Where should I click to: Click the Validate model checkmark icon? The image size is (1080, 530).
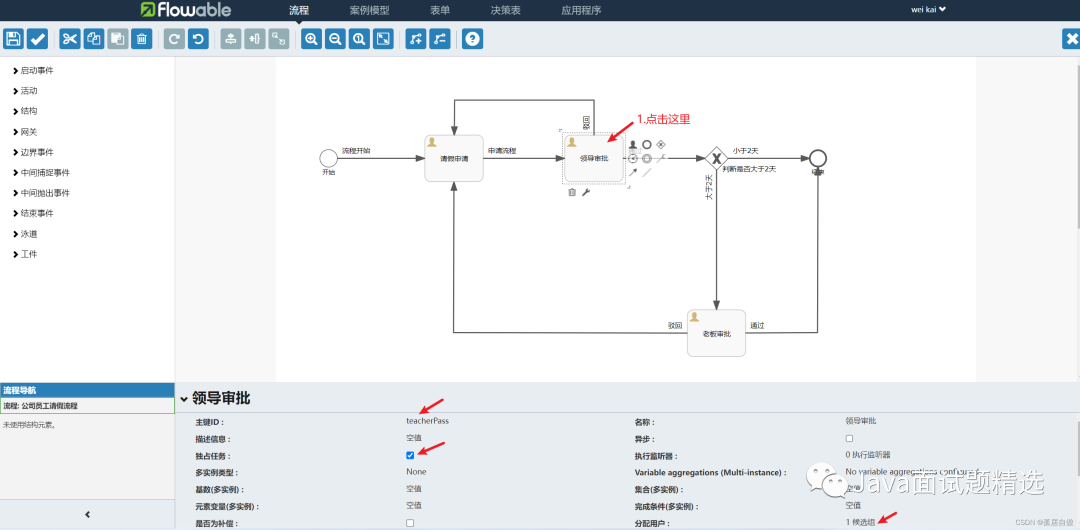(37, 39)
